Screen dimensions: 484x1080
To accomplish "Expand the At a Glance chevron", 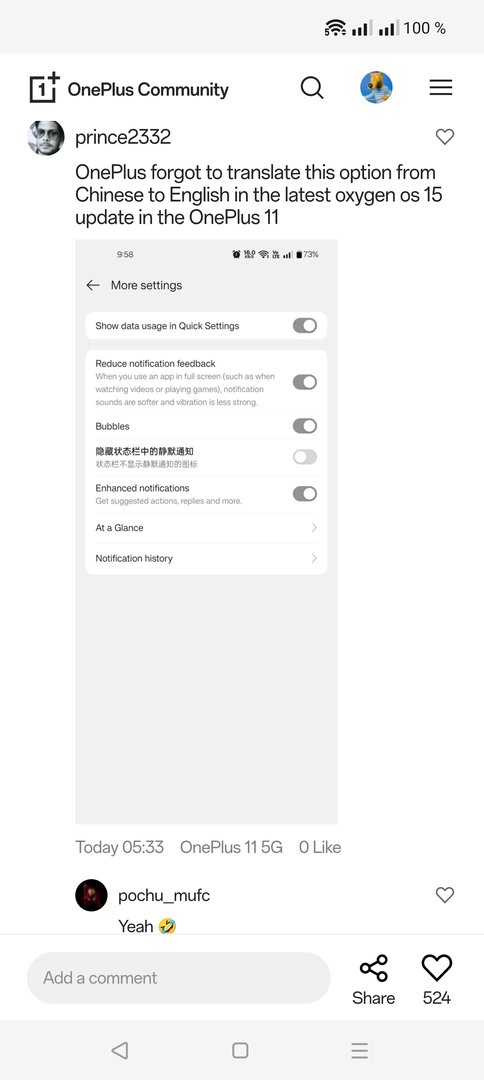I will [x=314, y=528].
